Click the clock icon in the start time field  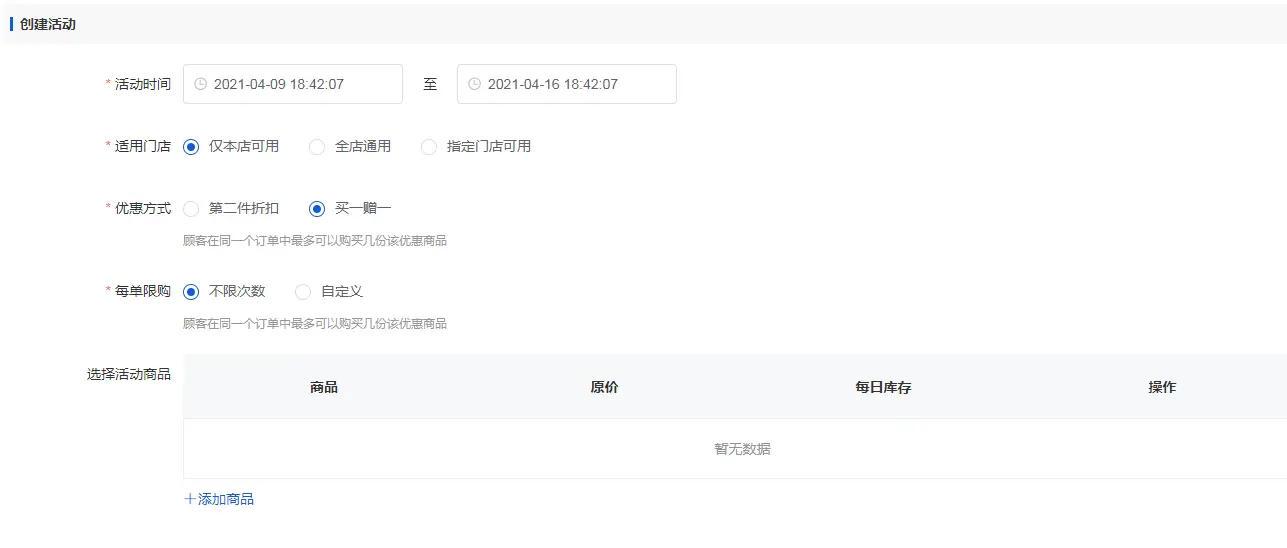pos(200,84)
